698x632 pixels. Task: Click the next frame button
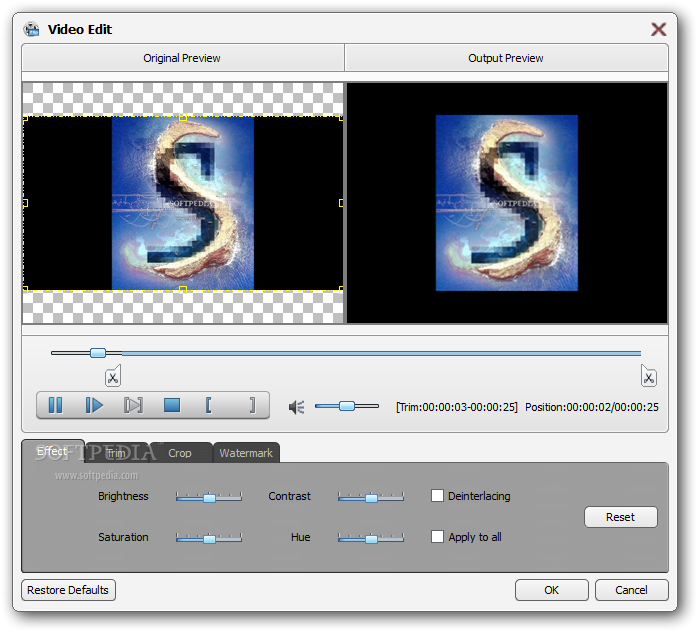coord(133,405)
